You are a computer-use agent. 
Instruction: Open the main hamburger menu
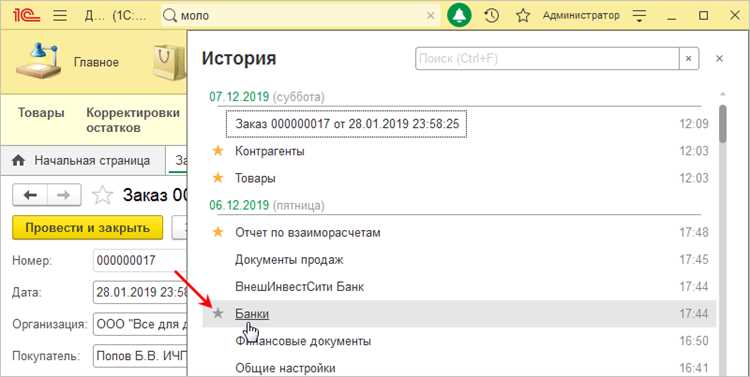pos(60,16)
